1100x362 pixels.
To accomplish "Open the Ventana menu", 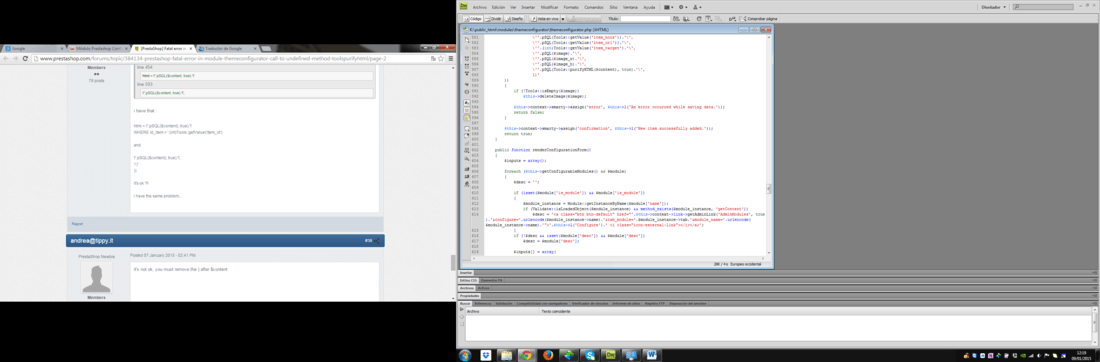I will click(630, 7).
